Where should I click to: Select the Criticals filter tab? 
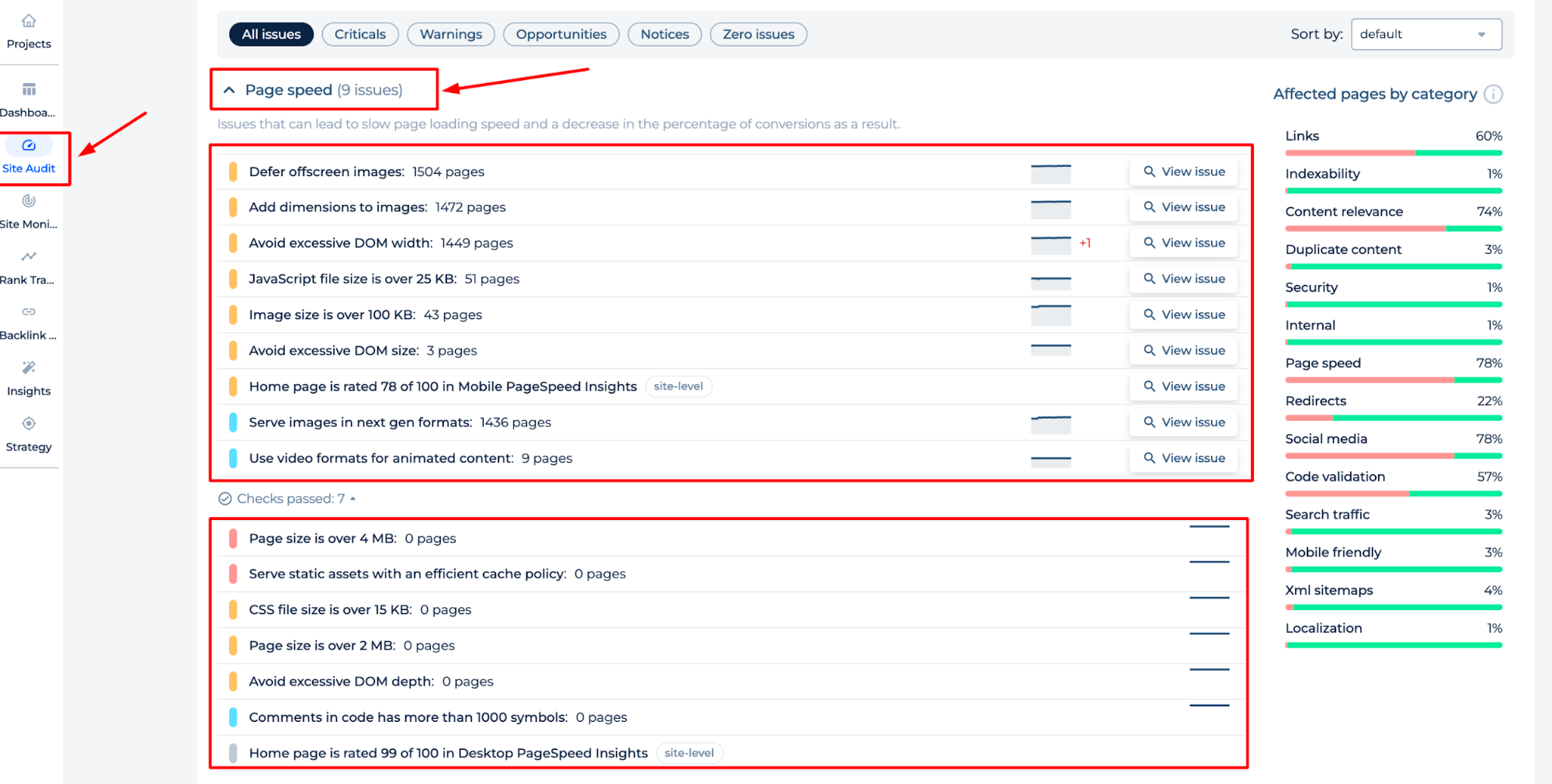360,34
